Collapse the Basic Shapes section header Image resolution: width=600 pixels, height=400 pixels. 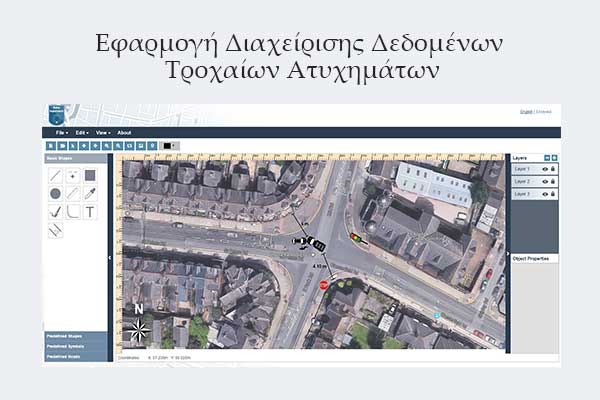point(76,158)
